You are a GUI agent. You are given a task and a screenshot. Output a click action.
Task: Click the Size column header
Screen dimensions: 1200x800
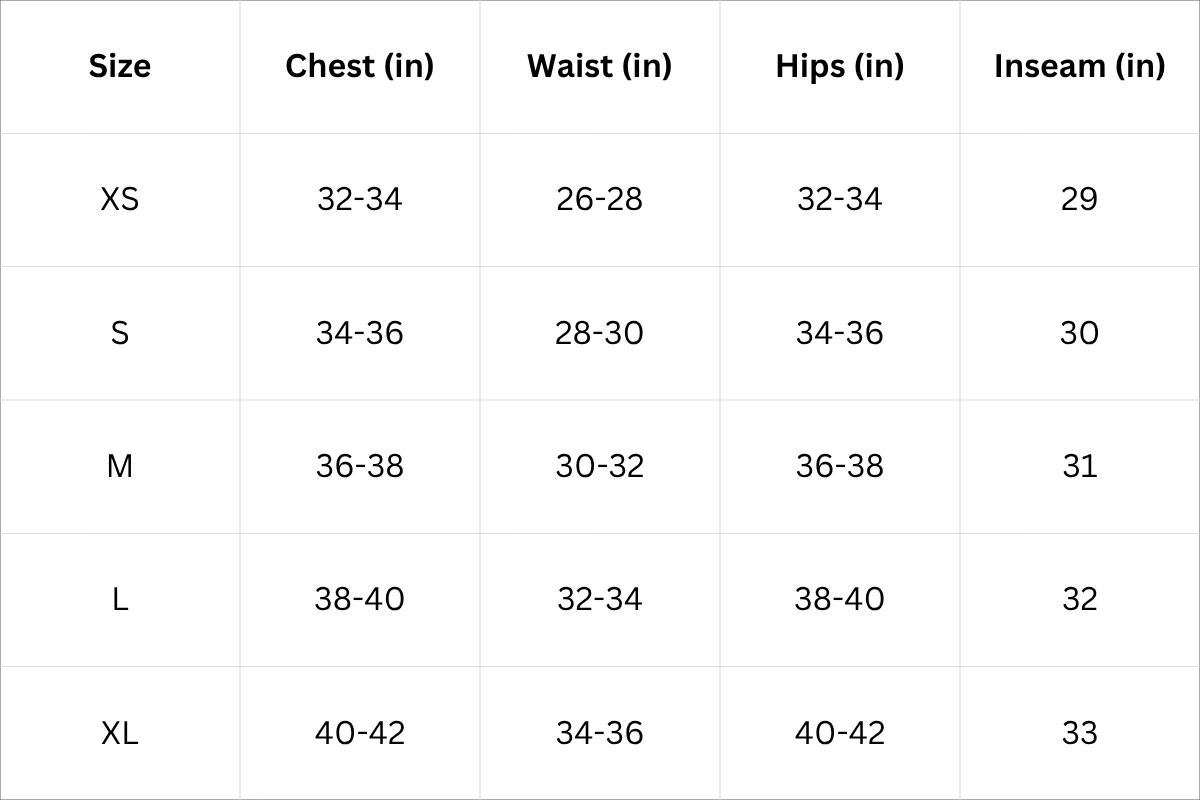tap(120, 66)
